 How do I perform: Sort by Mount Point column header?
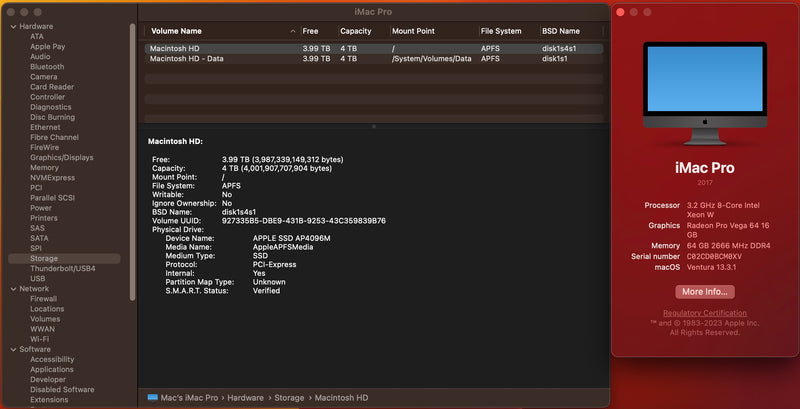[x=413, y=31]
